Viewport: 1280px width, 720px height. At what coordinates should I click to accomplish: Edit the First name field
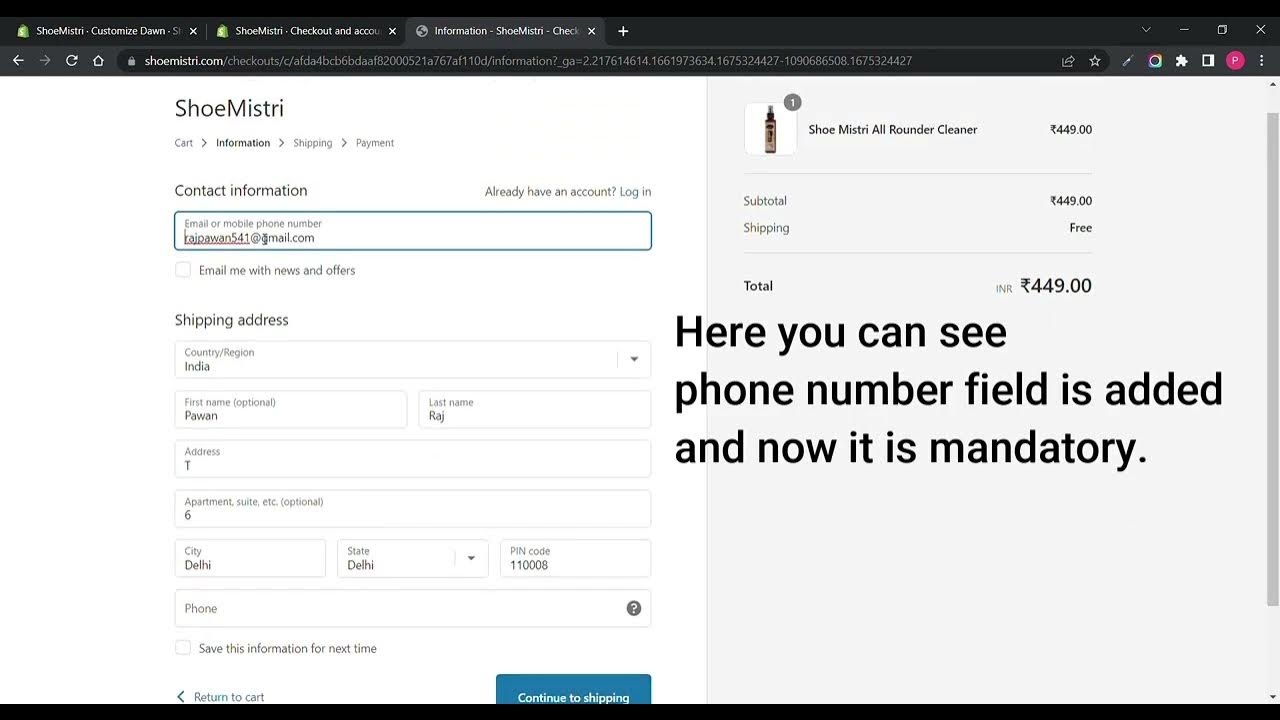291,409
